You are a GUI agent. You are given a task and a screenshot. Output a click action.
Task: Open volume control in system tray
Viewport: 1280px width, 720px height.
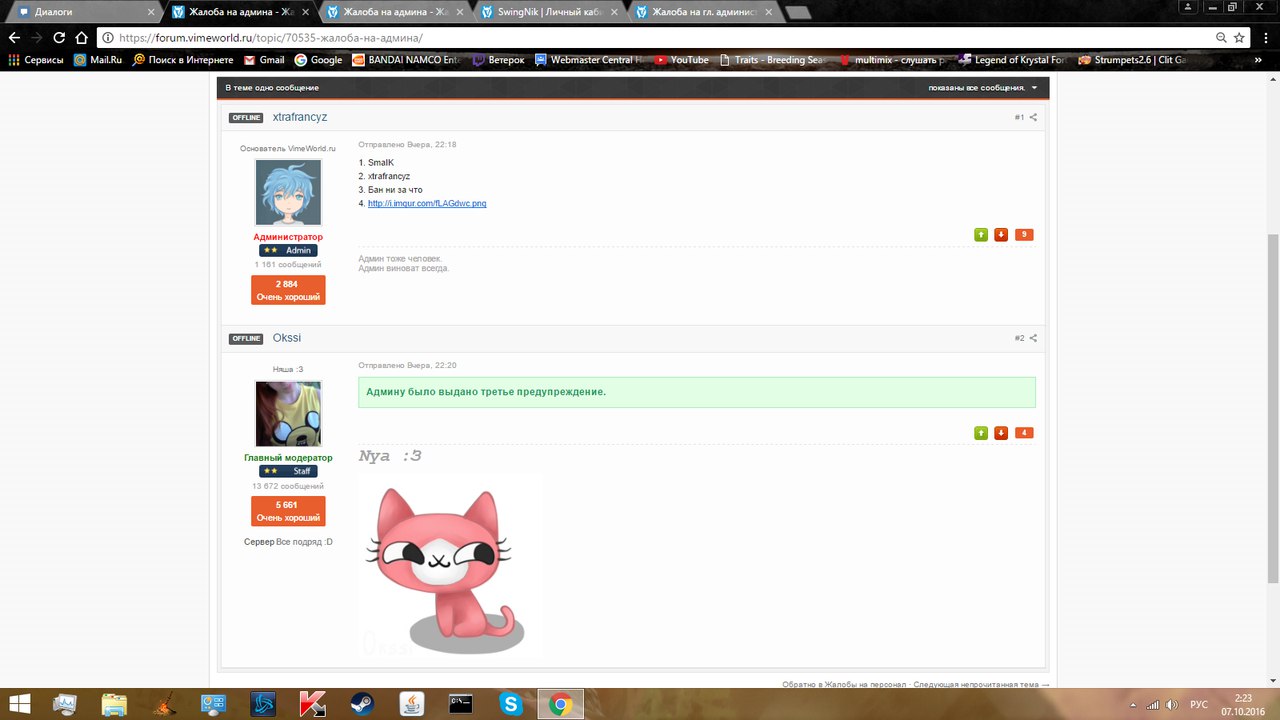point(1170,705)
